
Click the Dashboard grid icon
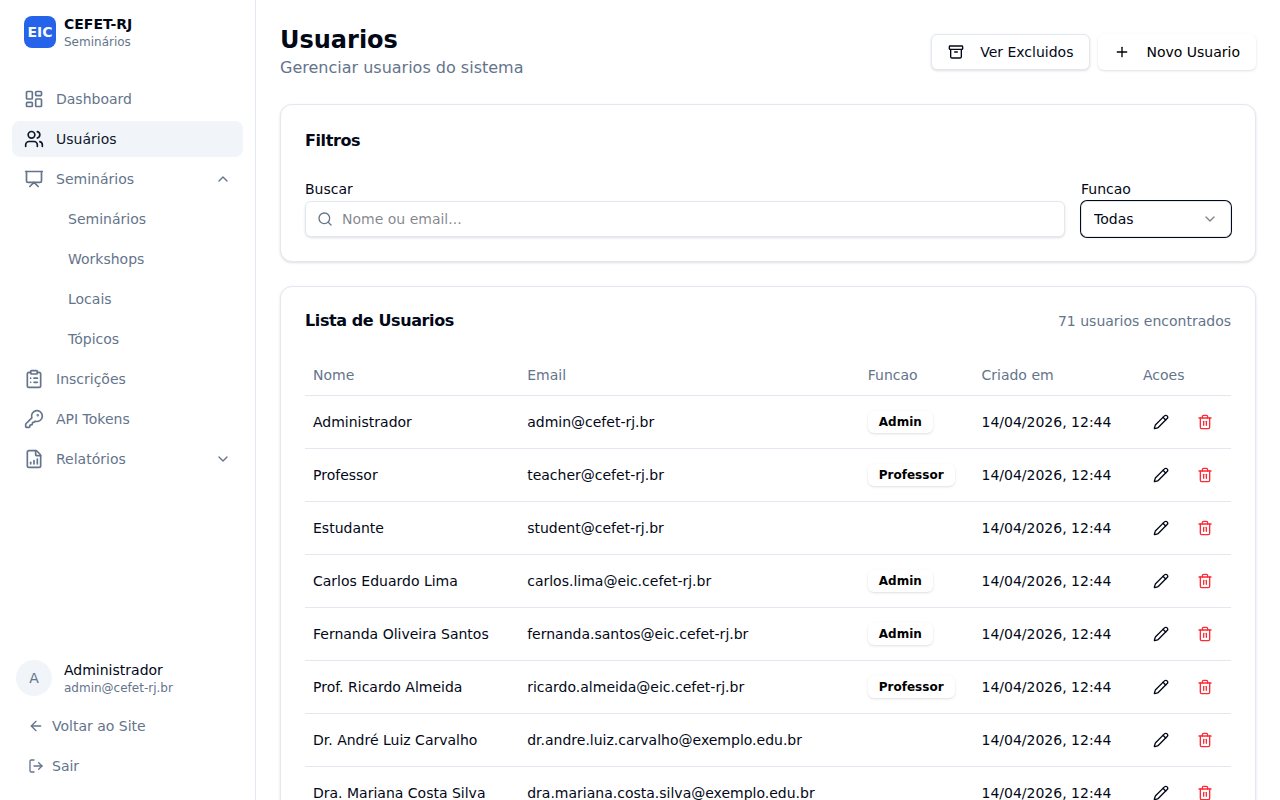[x=34, y=99]
